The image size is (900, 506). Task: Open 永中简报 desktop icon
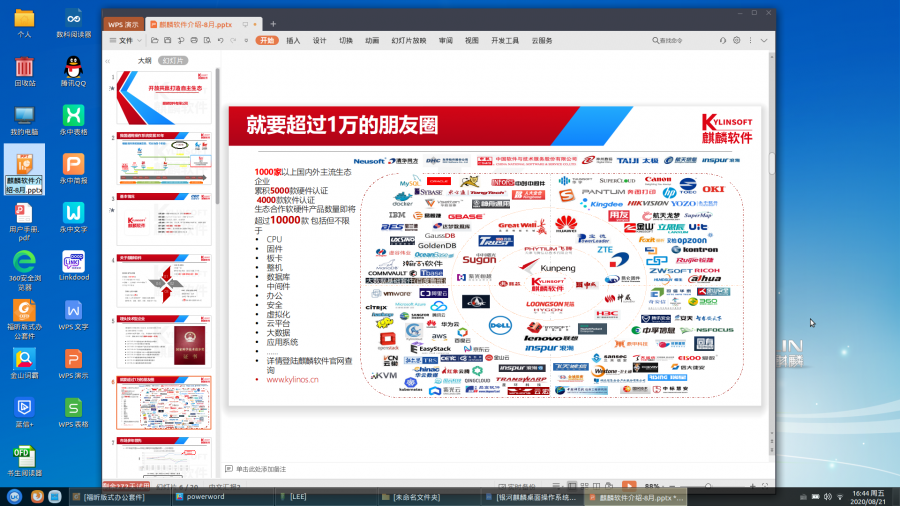[73, 169]
